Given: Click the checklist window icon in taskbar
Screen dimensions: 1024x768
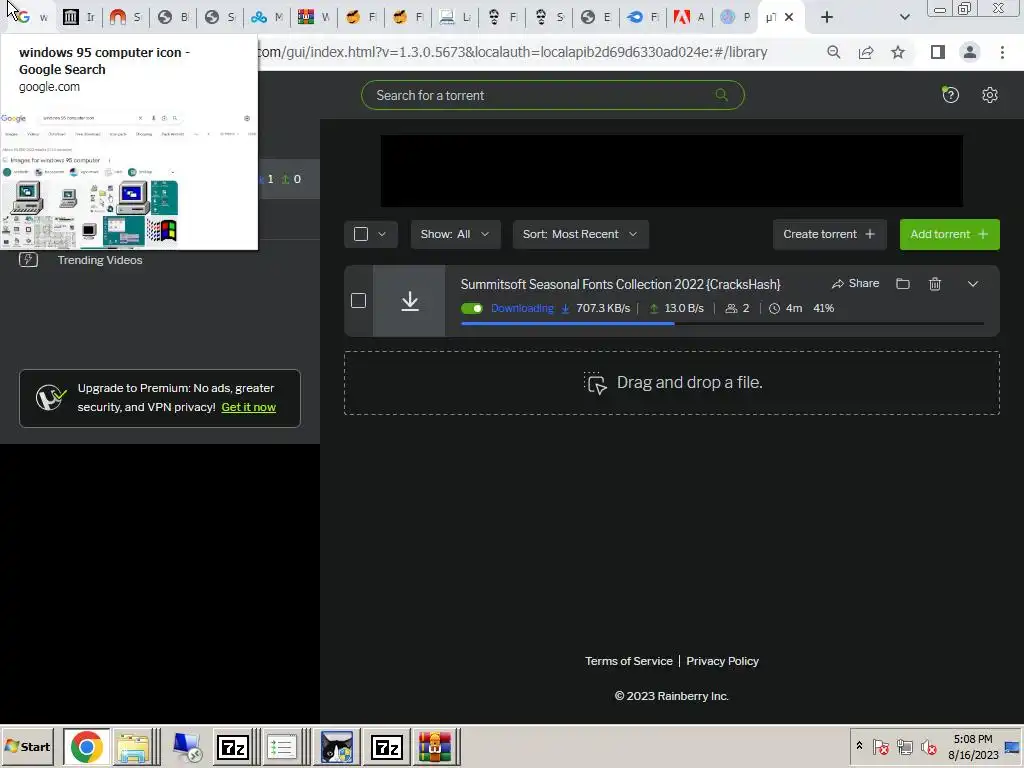Looking at the screenshot, I should [281, 747].
